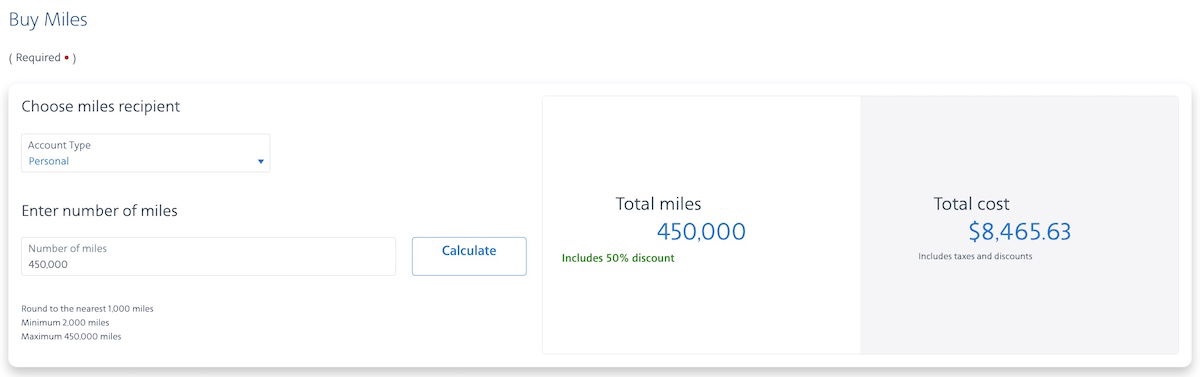Click the Number of miles field label

[67, 248]
